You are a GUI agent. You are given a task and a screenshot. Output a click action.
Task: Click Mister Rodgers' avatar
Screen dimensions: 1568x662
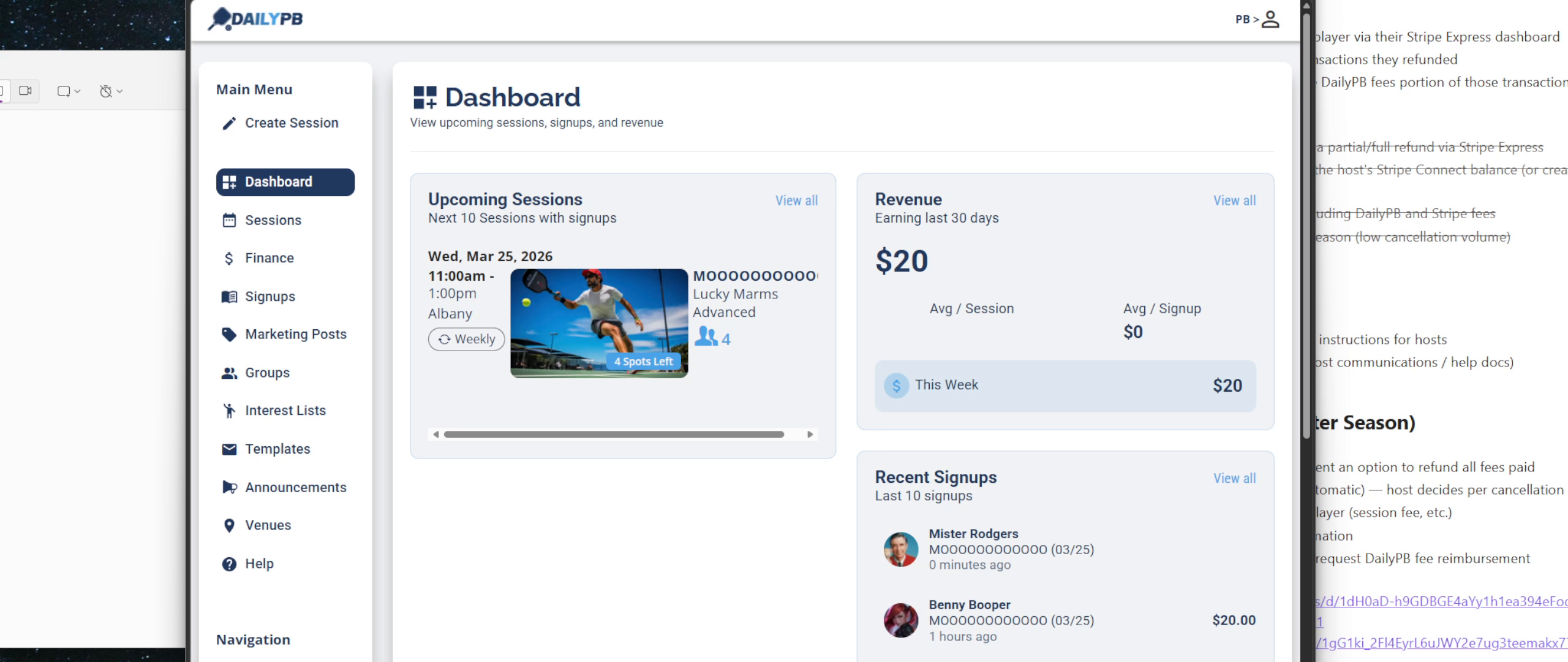click(900, 549)
